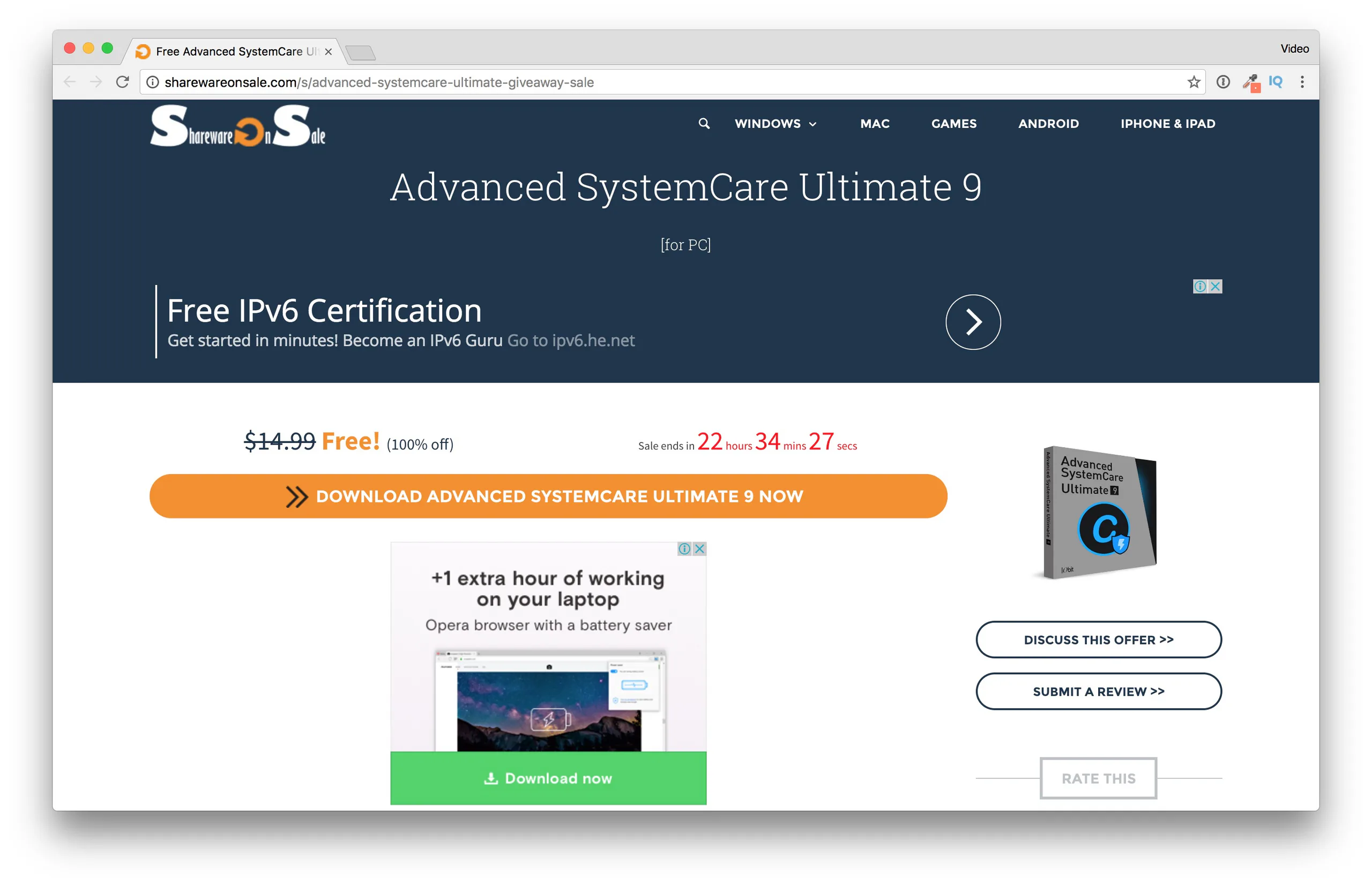Open the IQ extension

click(1276, 82)
